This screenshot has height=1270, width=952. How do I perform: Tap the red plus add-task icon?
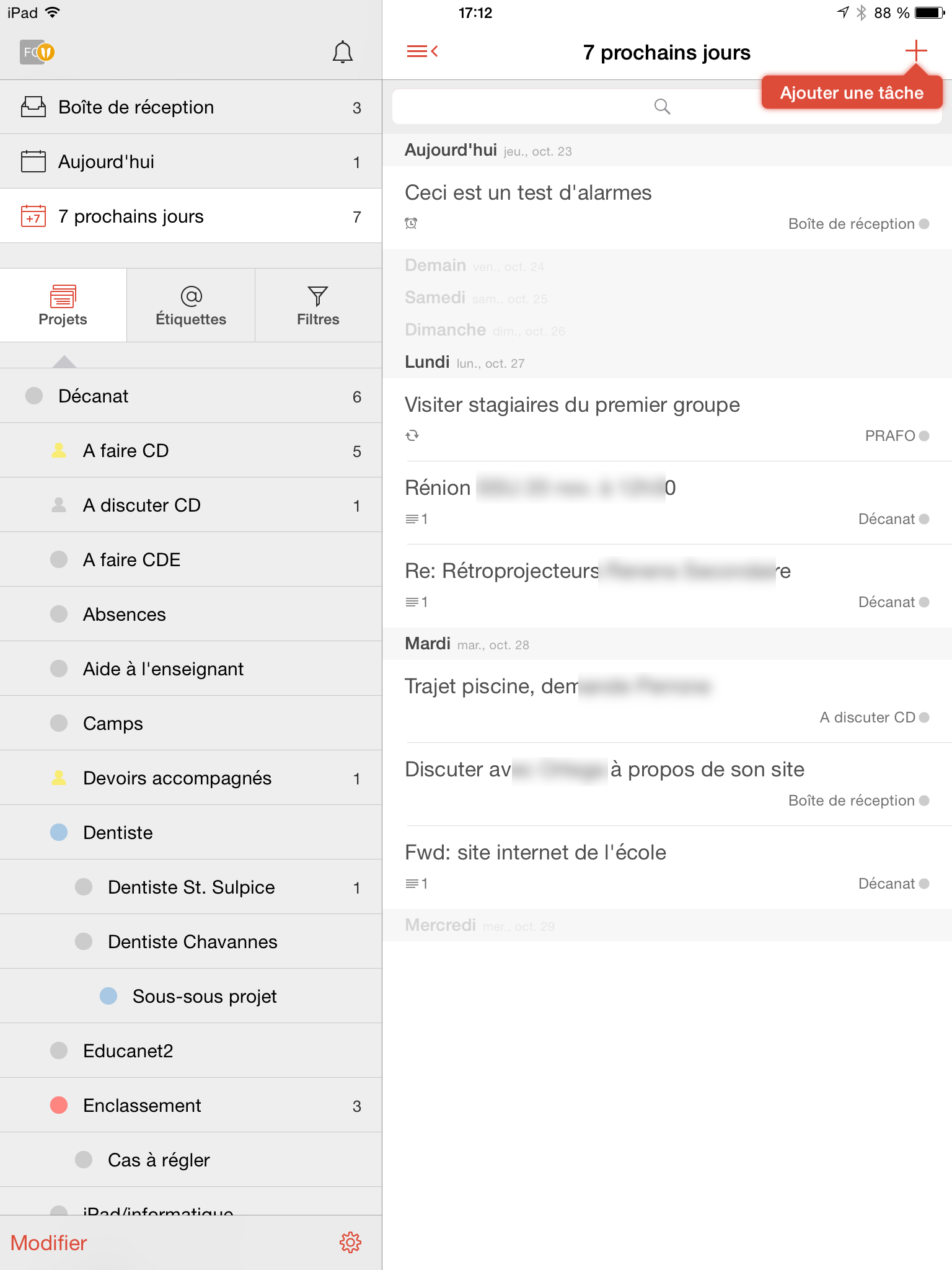click(915, 51)
